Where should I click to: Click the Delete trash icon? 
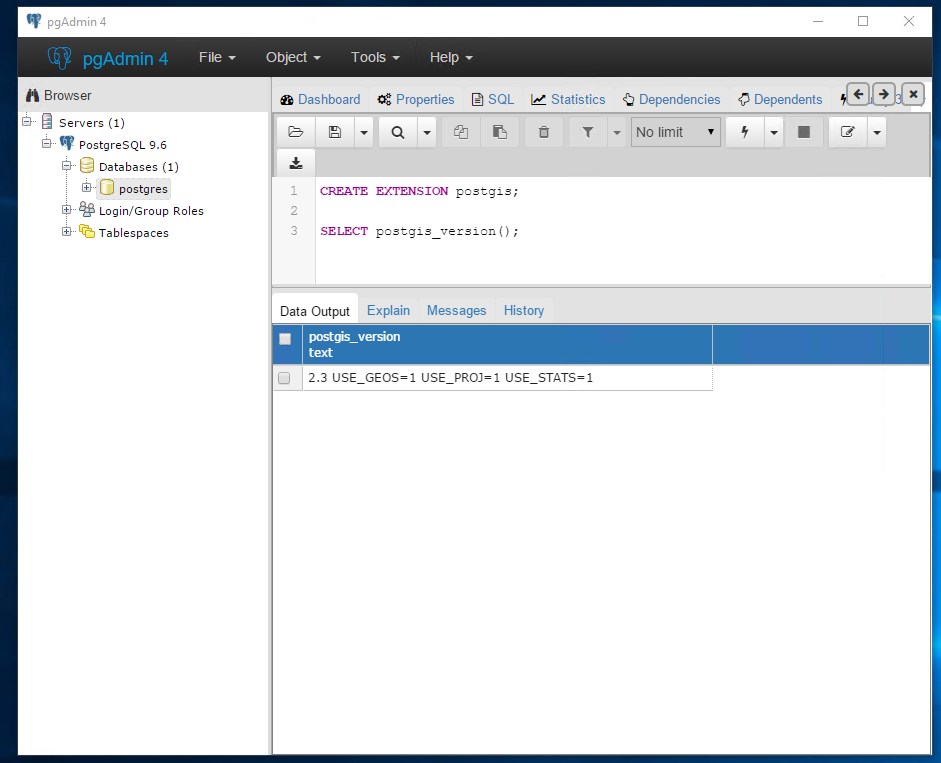click(544, 132)
